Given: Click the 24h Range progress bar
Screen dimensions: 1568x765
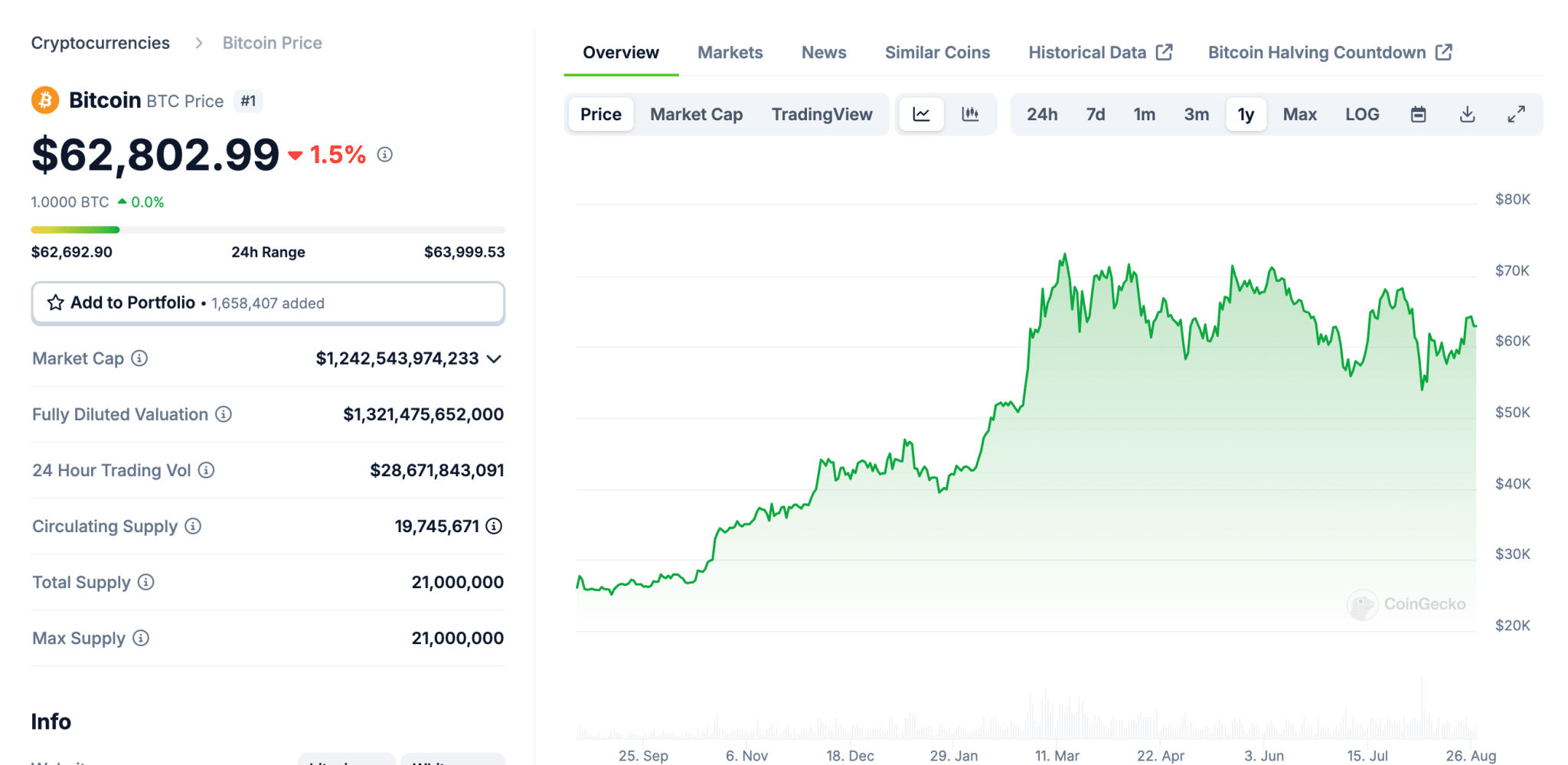Looking at the screenshot, I should coord(268,230).
